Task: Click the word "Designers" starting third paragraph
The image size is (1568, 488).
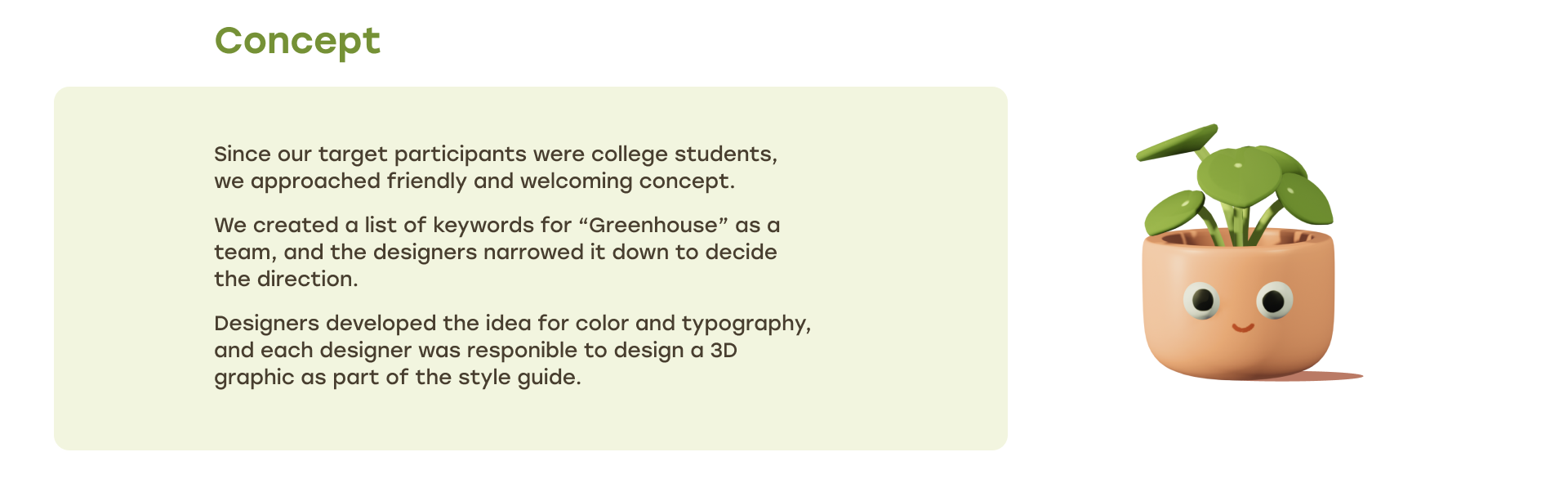Action: click(266, 323)
